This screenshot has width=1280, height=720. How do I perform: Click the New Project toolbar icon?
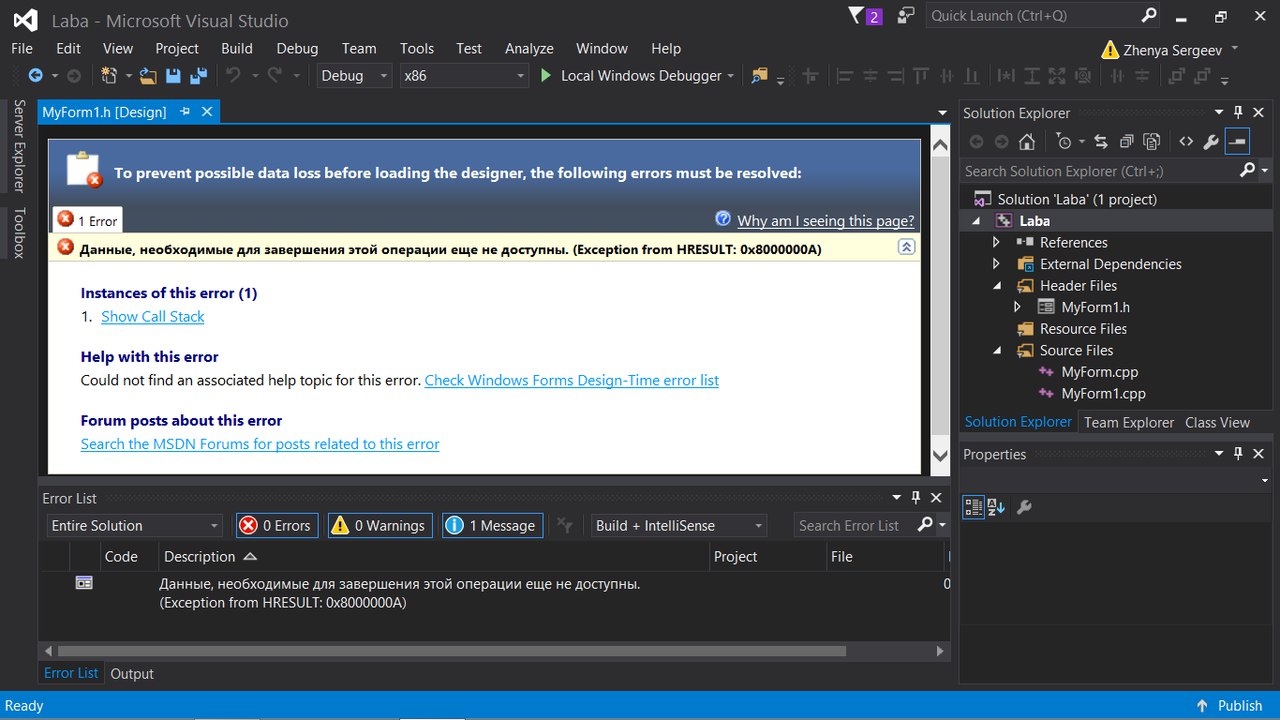click(x=110, y=76)
